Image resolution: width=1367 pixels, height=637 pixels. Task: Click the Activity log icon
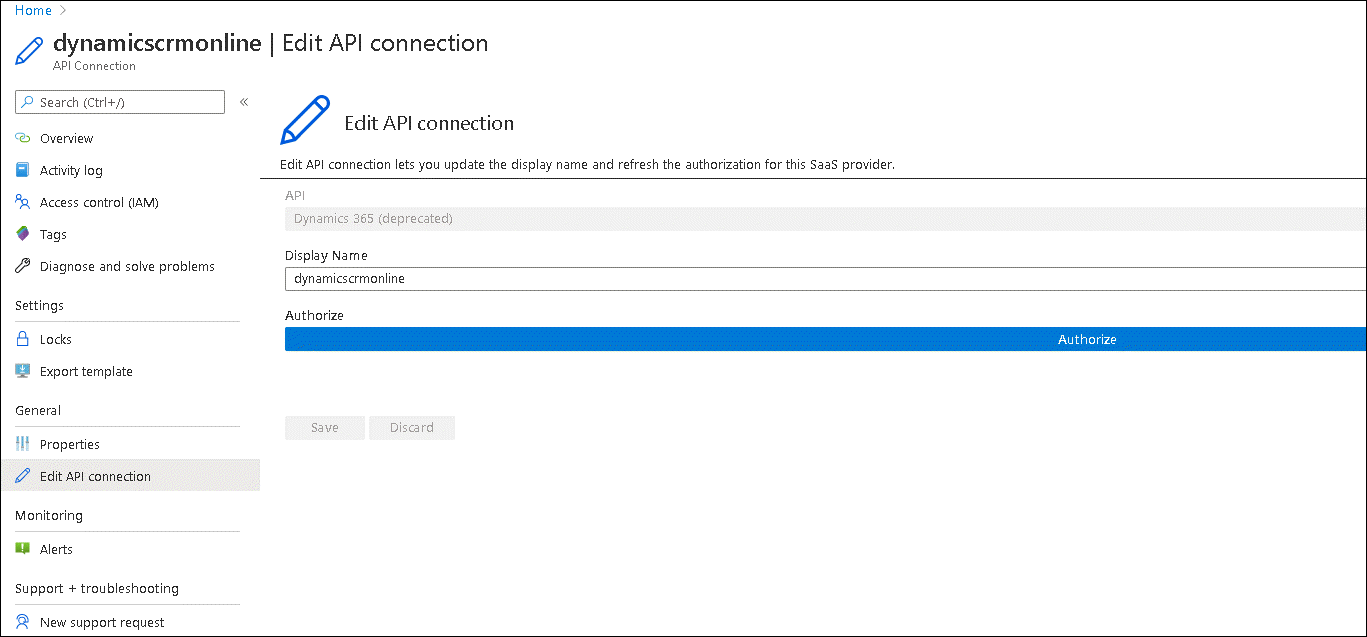(x=23, y=170)
